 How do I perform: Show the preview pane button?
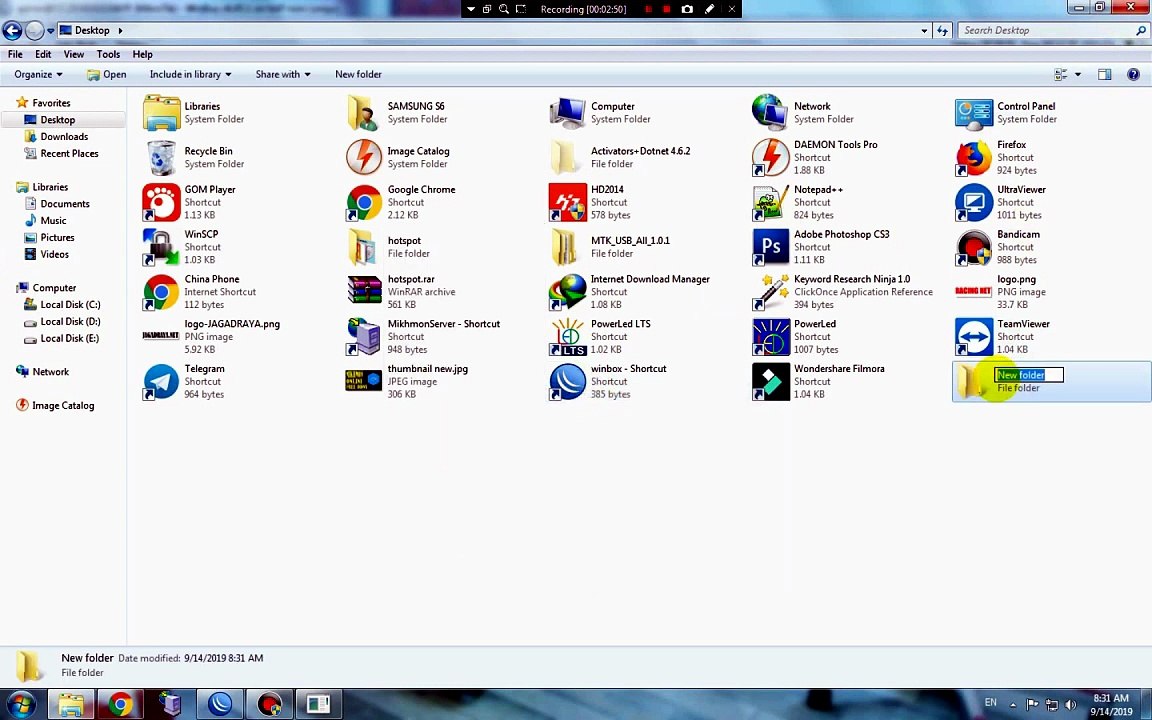pos(1104,74)
